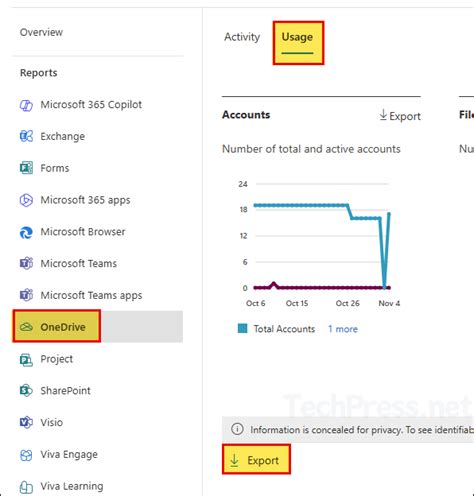Click the bottom Export button
Image resolution: width=474 pixels, height=496 pixels.
point(256,460)
